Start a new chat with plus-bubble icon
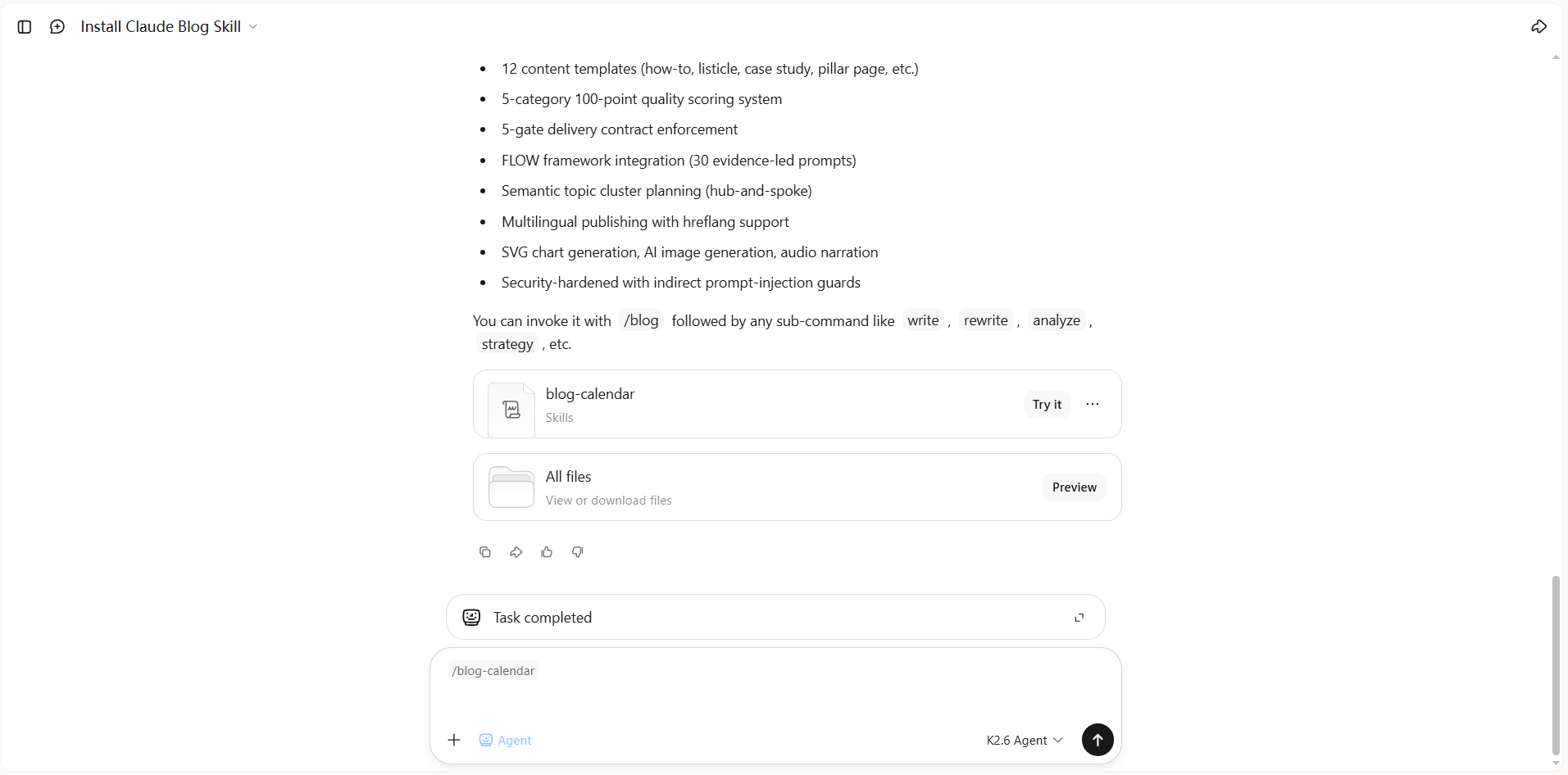This screenshot has width=1568, height=775. click(57, 27)
